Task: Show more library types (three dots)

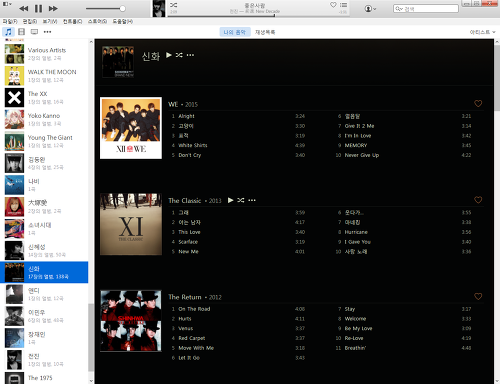Action: [x=47, y=32]
